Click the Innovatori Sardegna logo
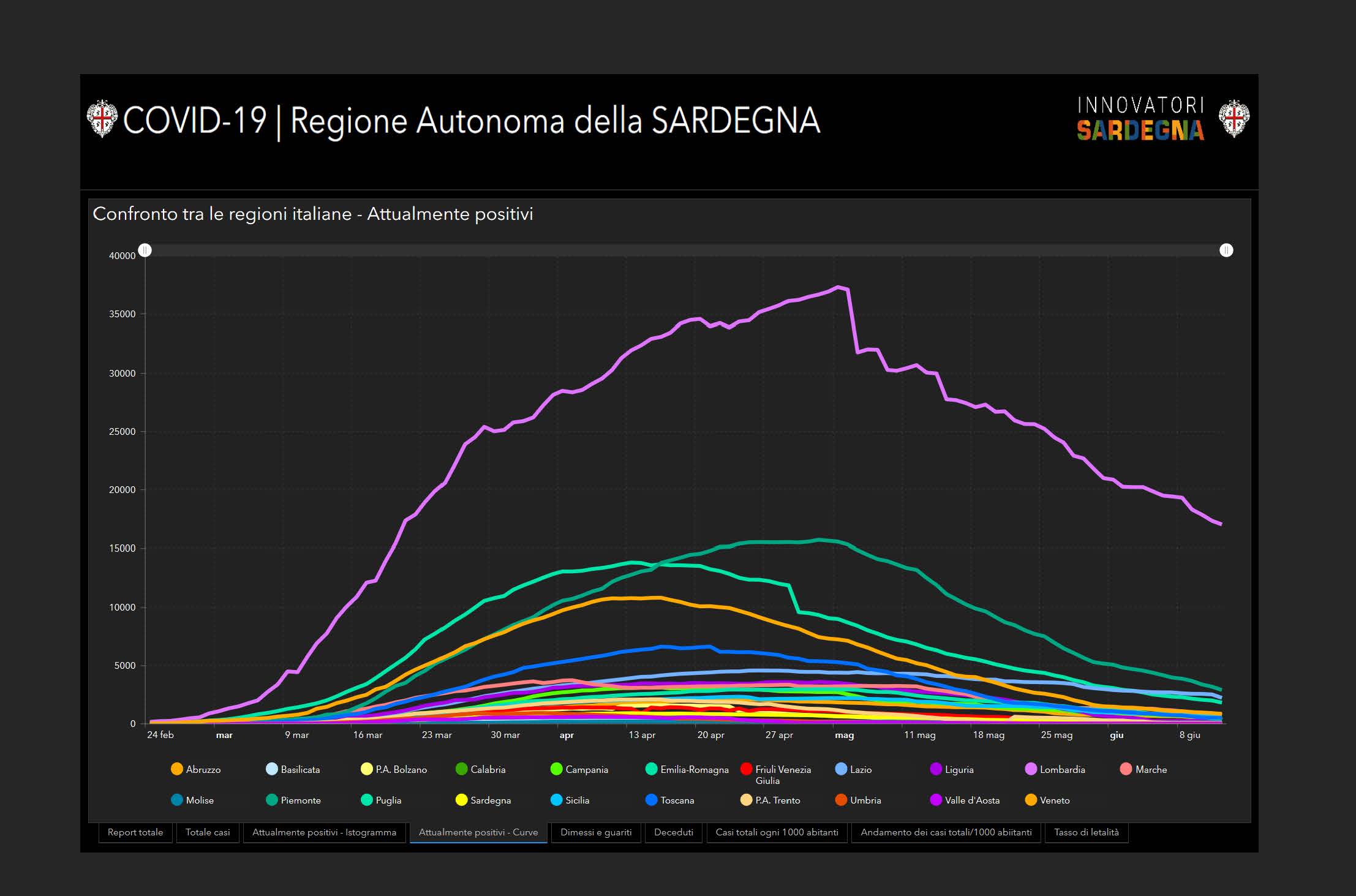The width and height of the screenshot is (1356, 896). (x=1140, y=119)
